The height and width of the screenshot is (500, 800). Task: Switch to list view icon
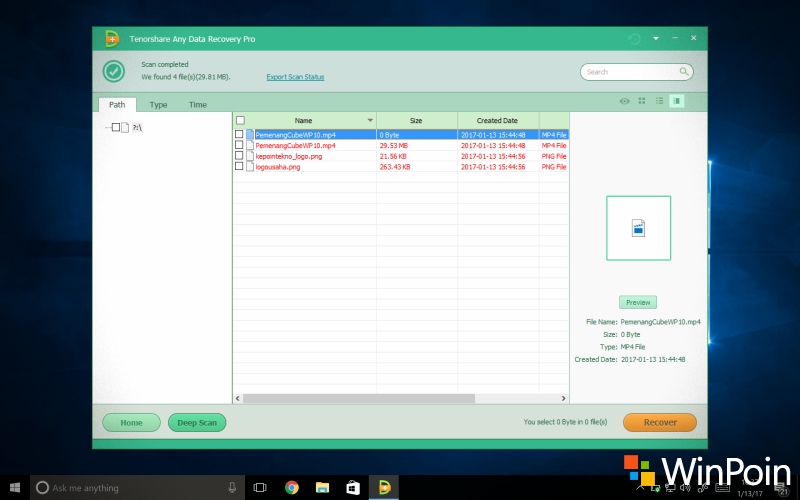(x=659, y=101)
